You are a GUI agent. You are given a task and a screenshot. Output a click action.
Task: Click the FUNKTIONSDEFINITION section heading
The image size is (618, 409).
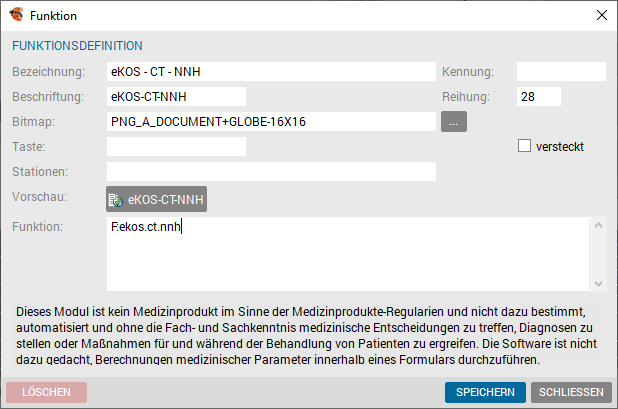click(x=77, y=46)
